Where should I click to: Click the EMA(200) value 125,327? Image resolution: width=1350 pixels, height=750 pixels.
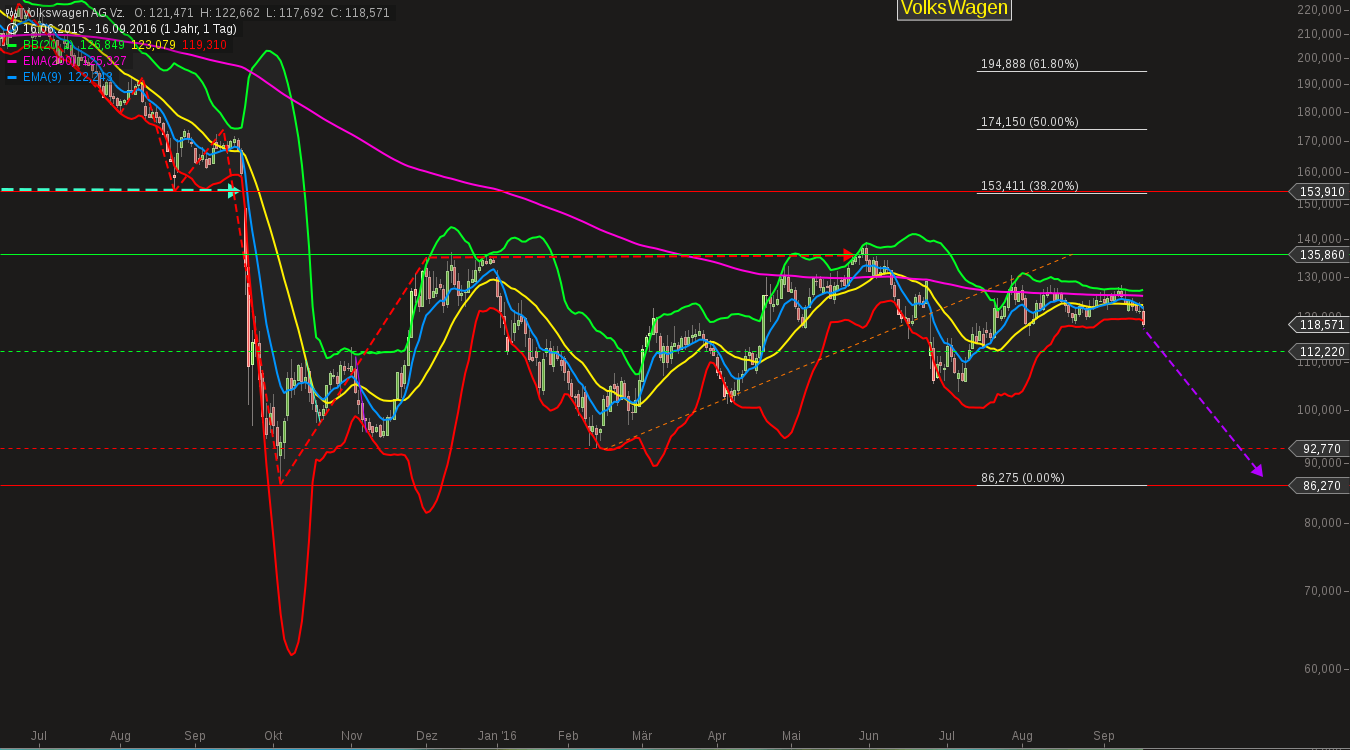coord(104,61)
